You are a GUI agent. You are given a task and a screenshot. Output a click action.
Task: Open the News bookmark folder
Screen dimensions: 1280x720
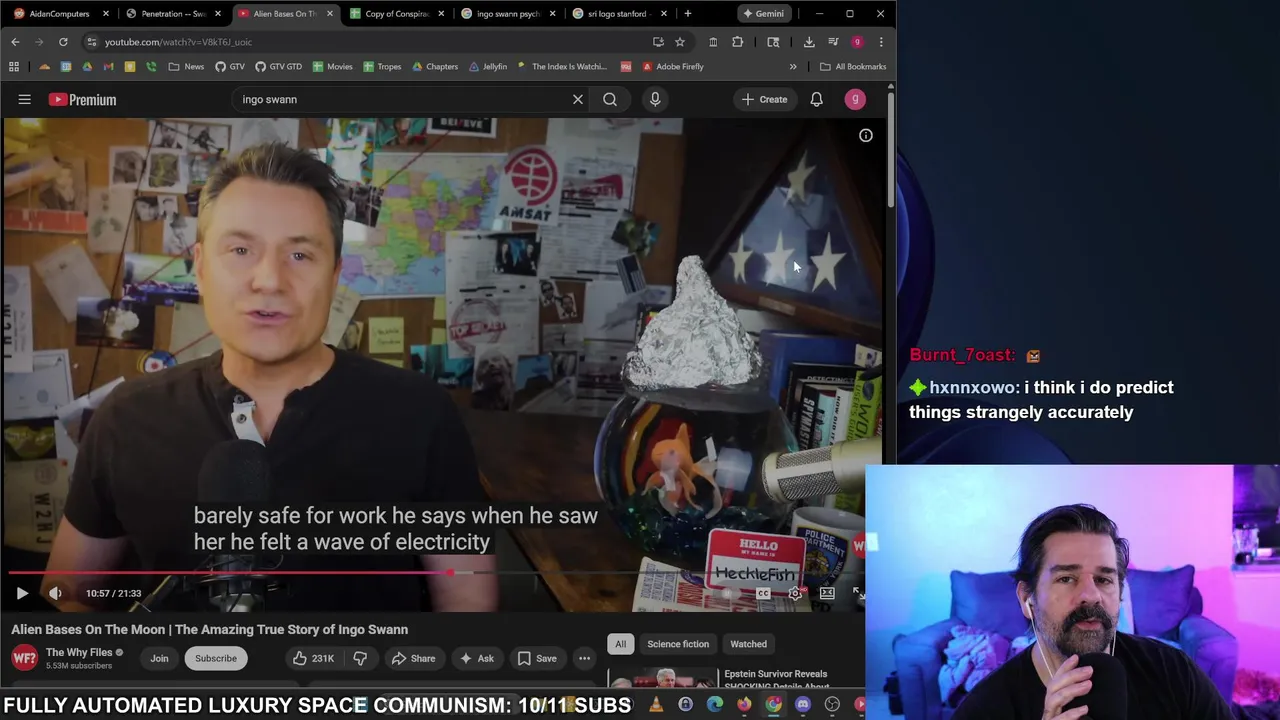tap(186, 67)
